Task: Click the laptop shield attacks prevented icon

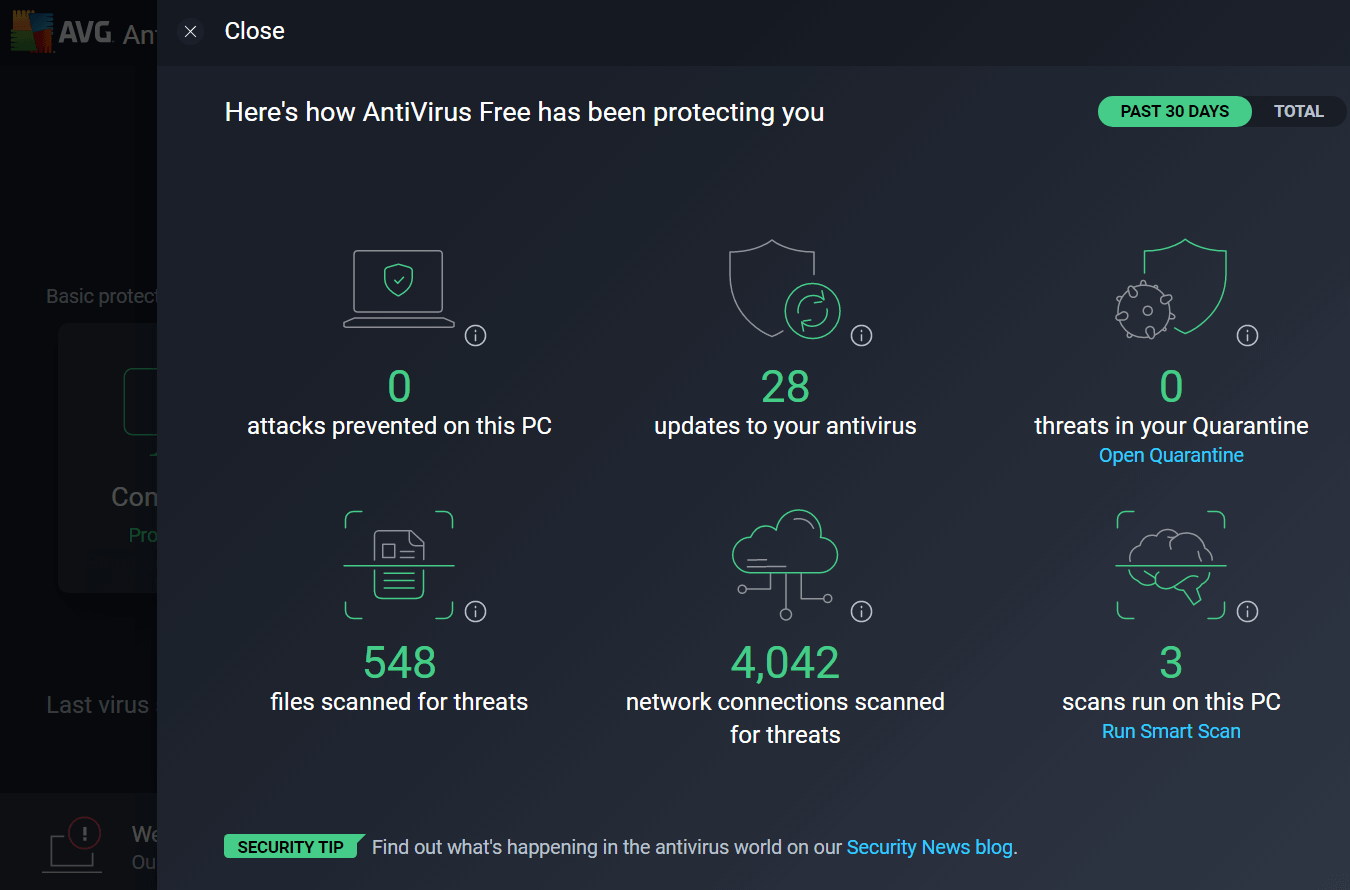Action: coord(399,289)
